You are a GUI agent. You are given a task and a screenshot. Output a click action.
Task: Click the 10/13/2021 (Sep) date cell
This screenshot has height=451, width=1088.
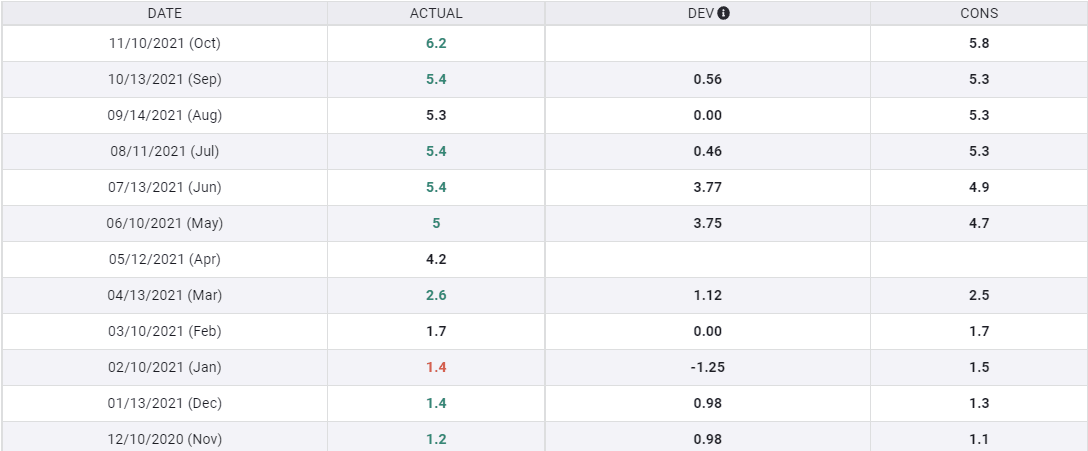165,80
